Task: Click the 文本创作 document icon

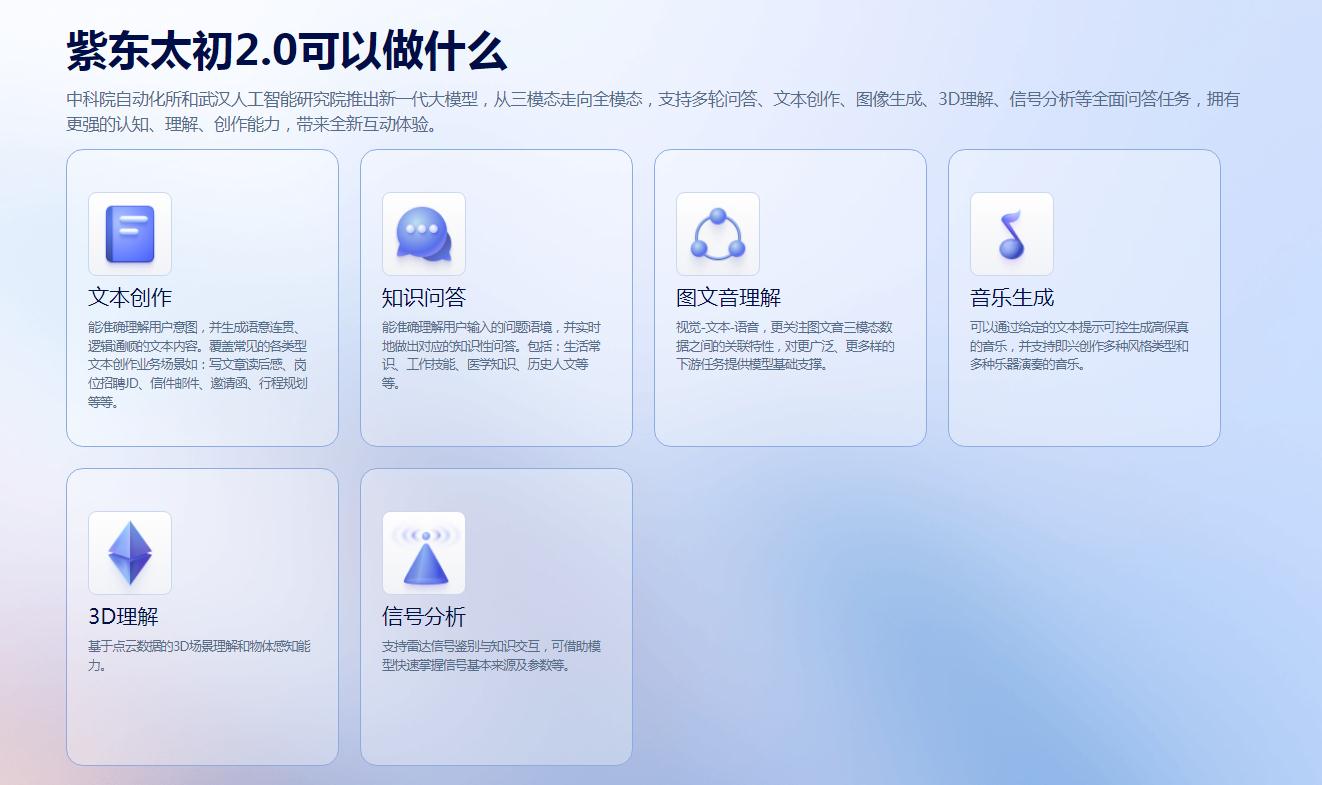Action: (130, 234)
